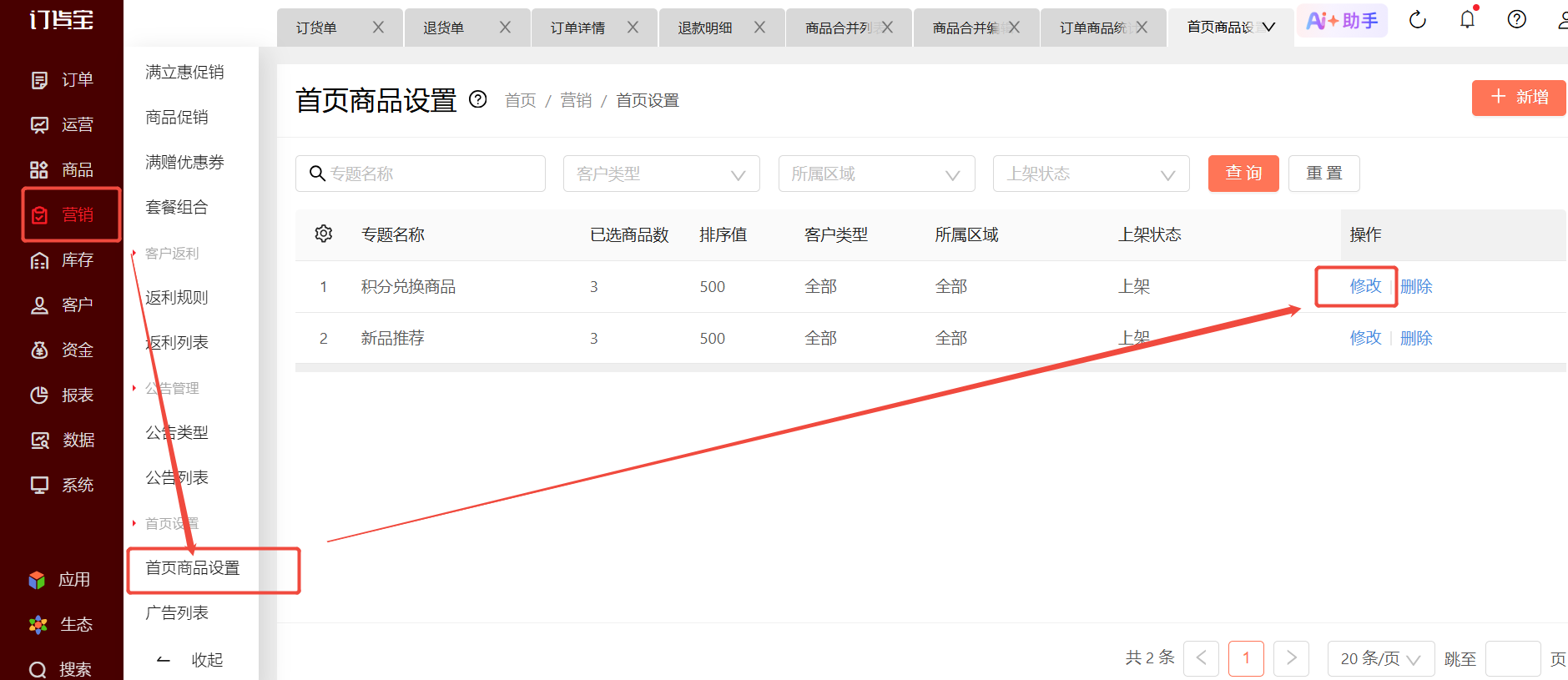Open the 广告列表 submenu item
The width and height of the screenshot is (1568, 680).
(177, 613)
